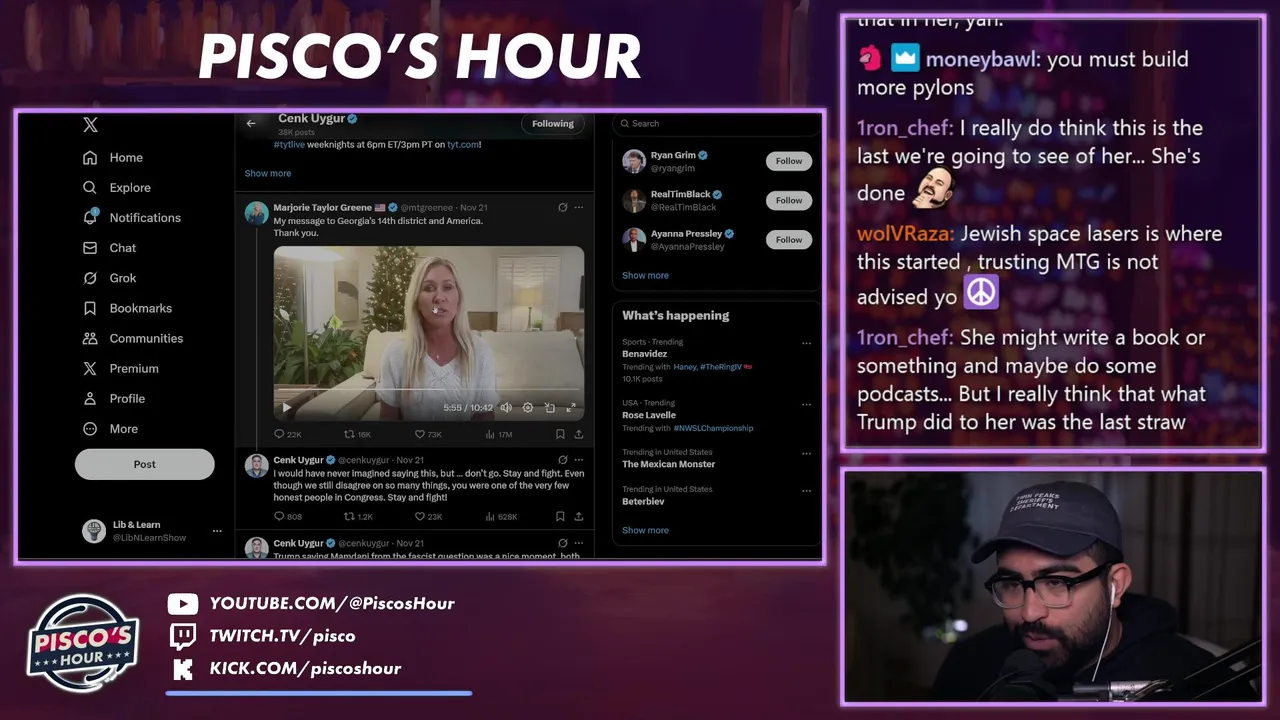
Task: Open more options on Cenk's Mamdani post
Action: (578, 543)
